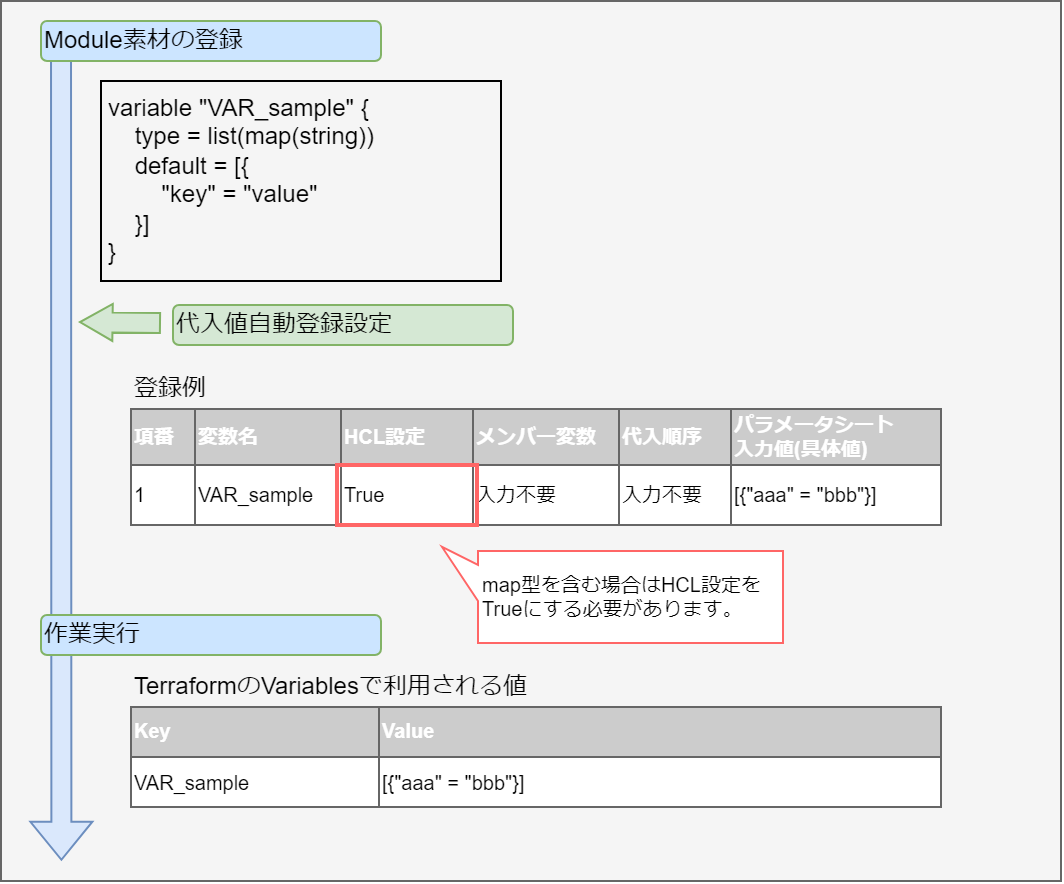Select the Module素材の登録 header box
This screenshot has height=884, width=1064.
(210, 41)
